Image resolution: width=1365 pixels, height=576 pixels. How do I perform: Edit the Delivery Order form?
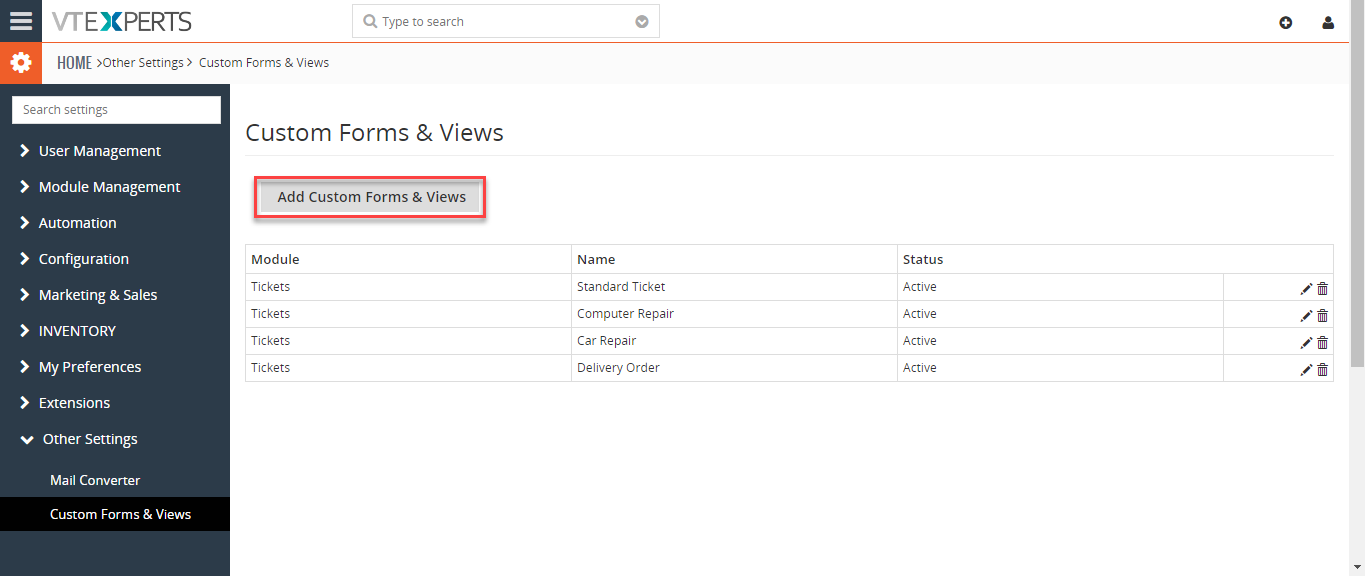1306,370
